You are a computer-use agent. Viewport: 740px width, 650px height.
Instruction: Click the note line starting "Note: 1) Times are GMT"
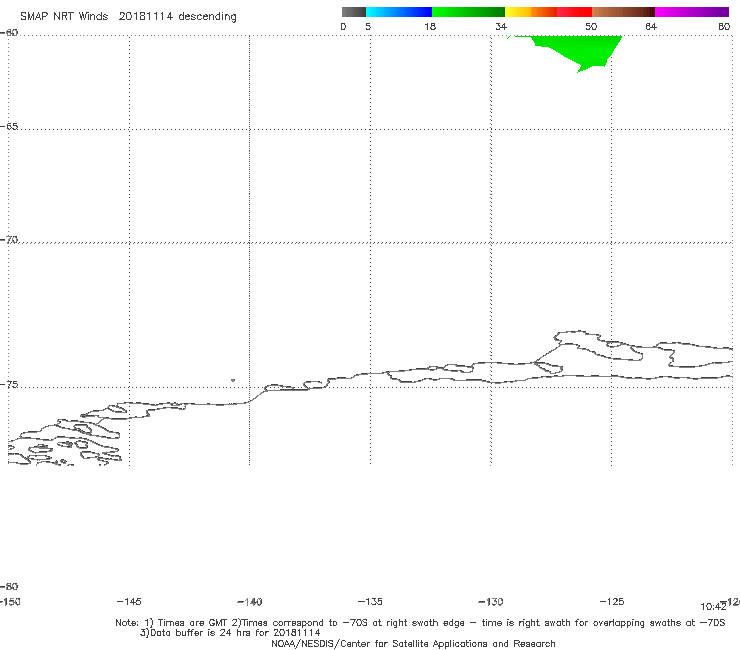[420, 623]
